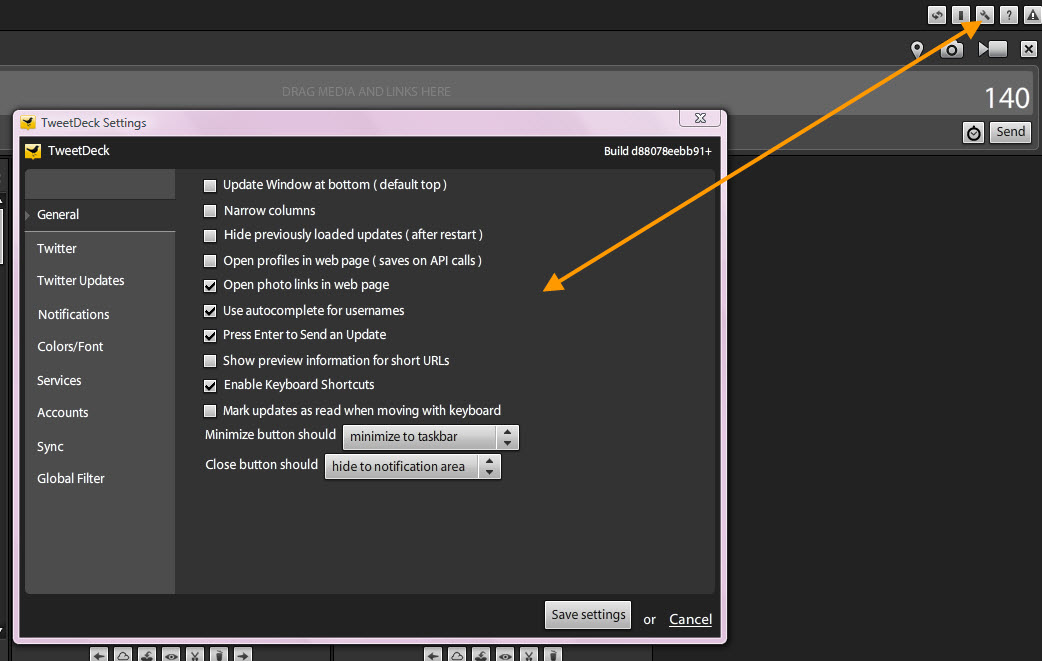Viewport: 1042px width, 661px height.
Task: Add location with the map pin icon
Action: 916,49
